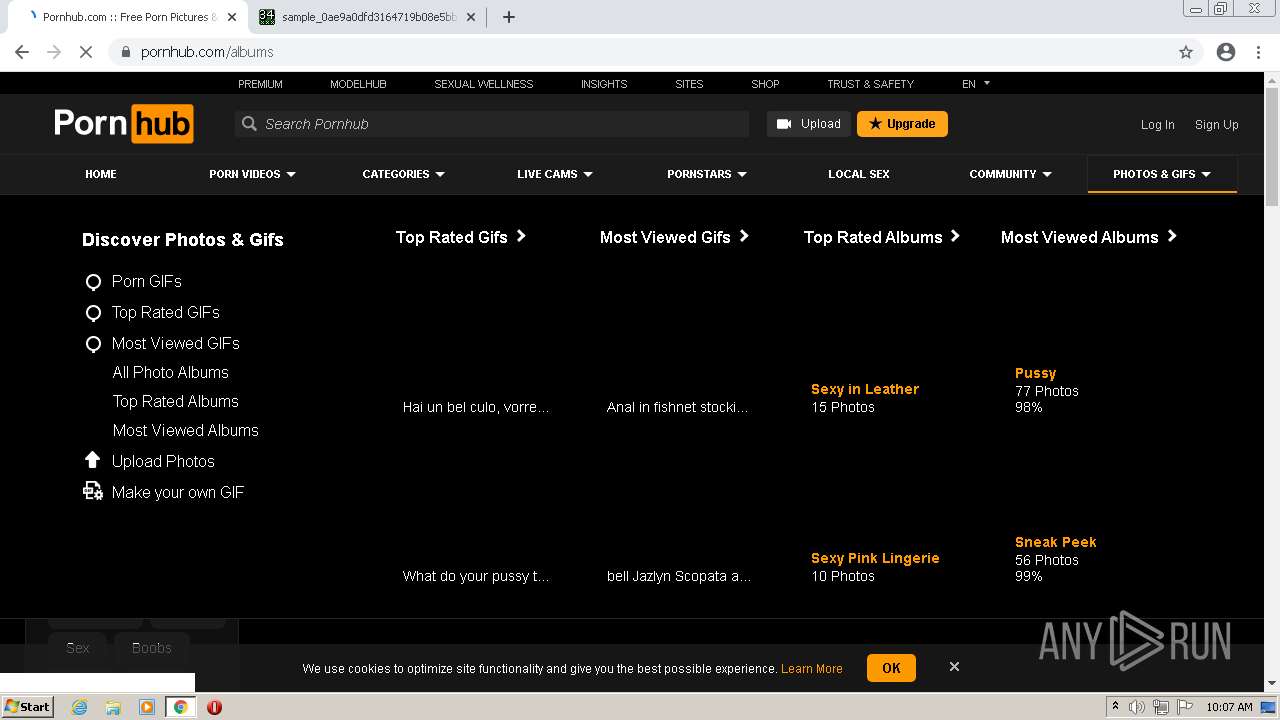
Task: Open the Modelhub top link
Action: [x=358, y=84]
